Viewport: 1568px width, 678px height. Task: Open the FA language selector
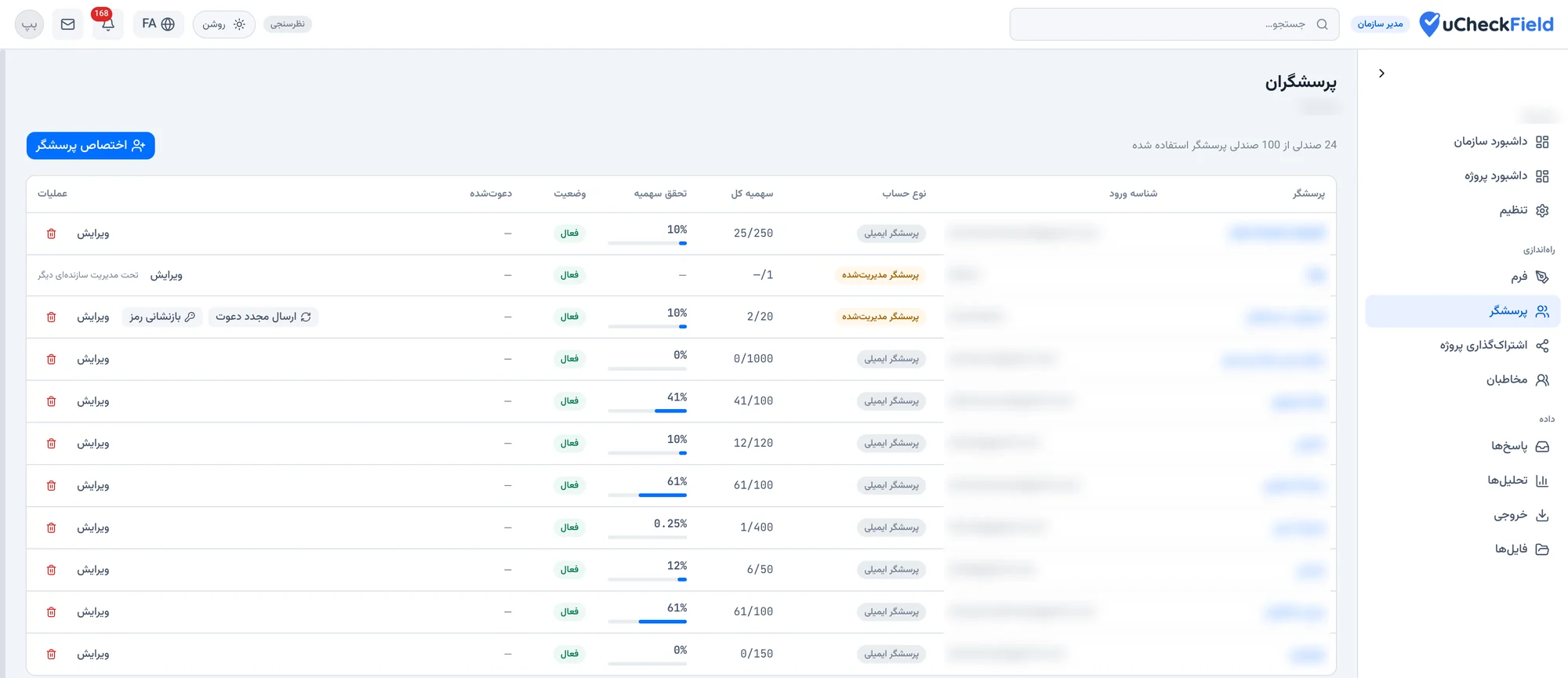click(158, 24)
